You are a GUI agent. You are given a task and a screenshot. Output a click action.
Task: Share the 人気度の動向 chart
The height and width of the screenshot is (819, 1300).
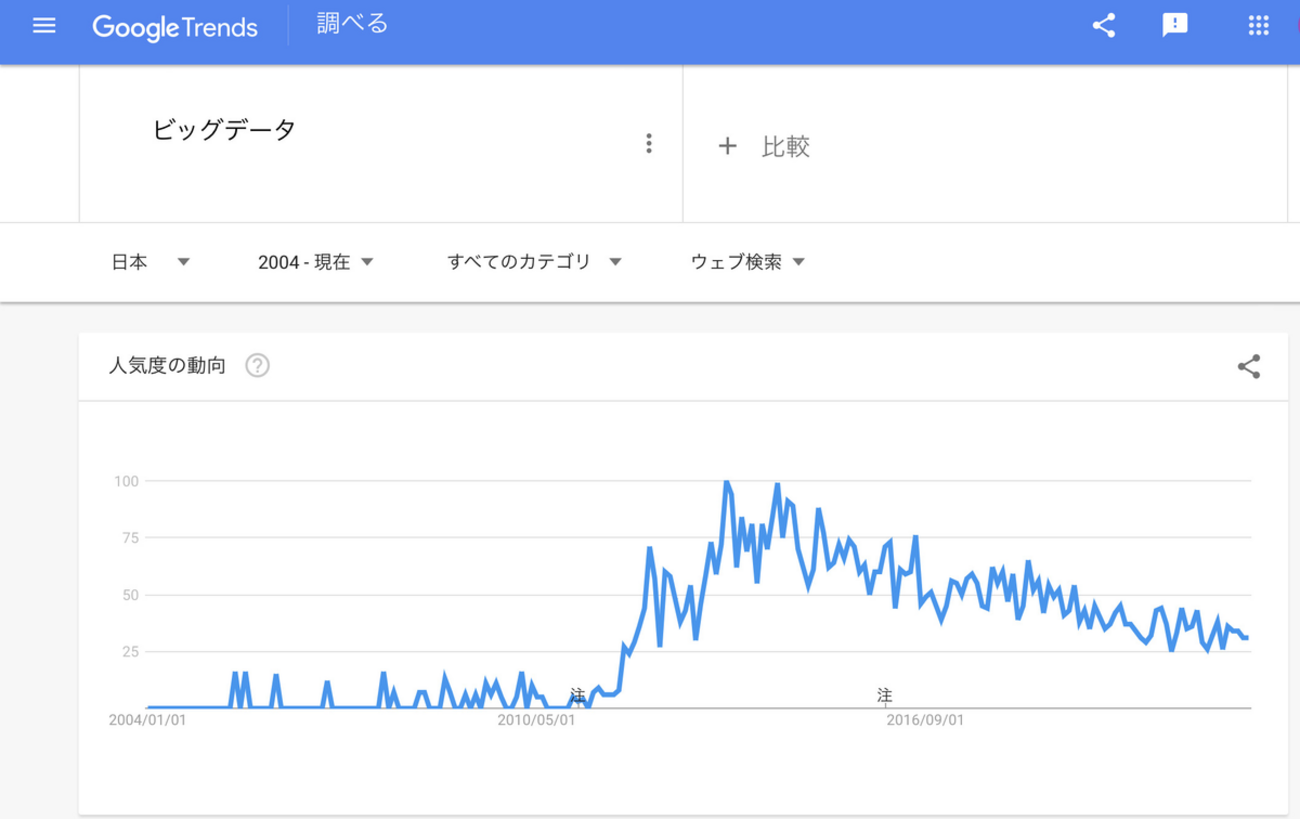click(x=1248, y=367)
